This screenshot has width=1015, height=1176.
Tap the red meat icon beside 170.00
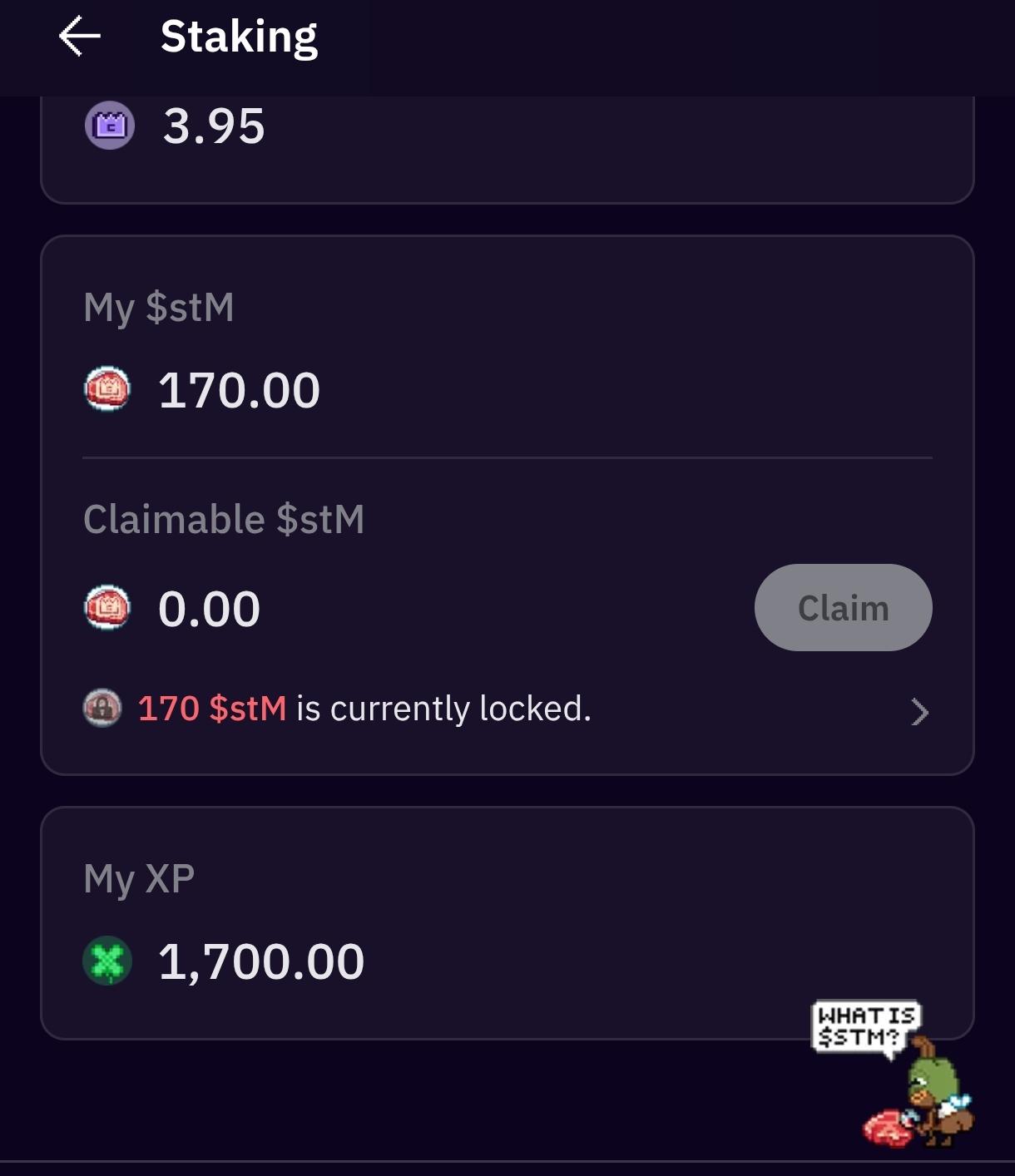pos(107,389)
